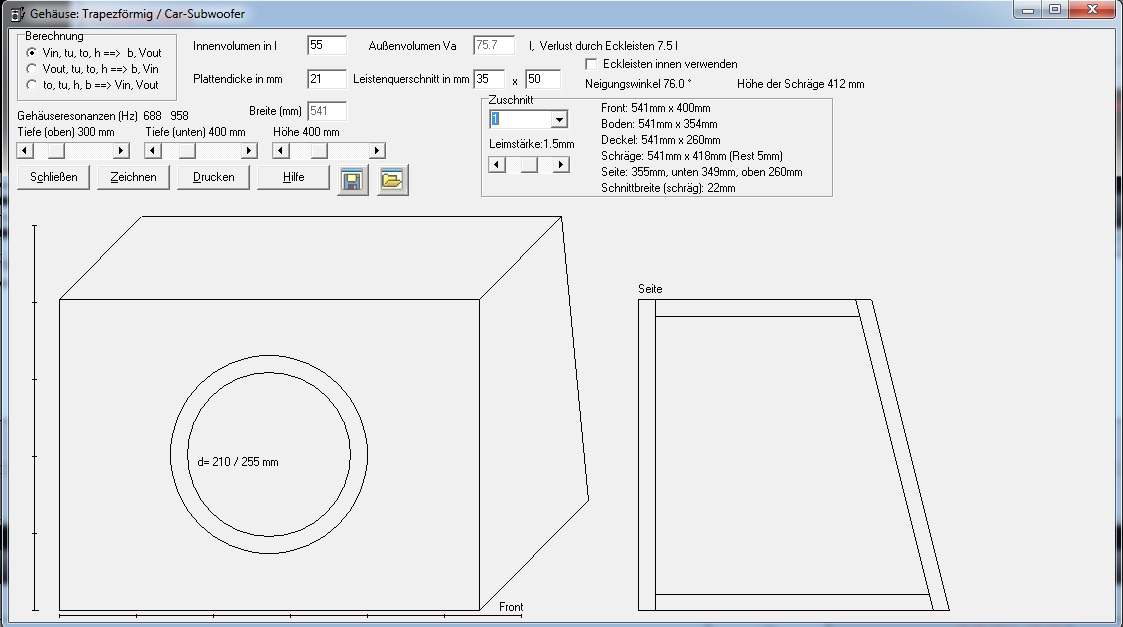Click 'Schräge: 541mm x 418mm (Rest 5mm)' text
This screenshot has width=1123, height=627.
point(692,155)
